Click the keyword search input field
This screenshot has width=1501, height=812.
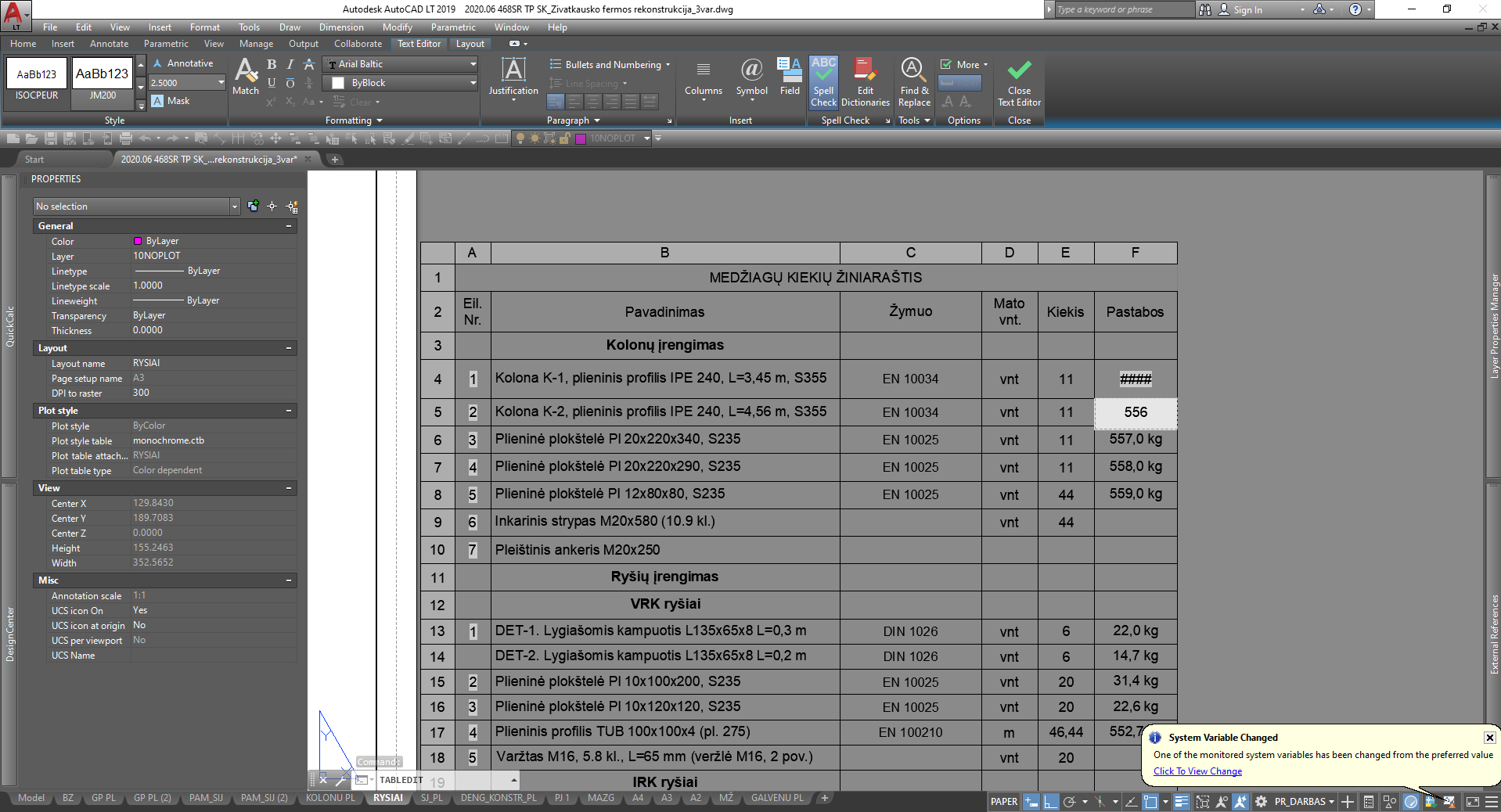tap(1123, 9)
